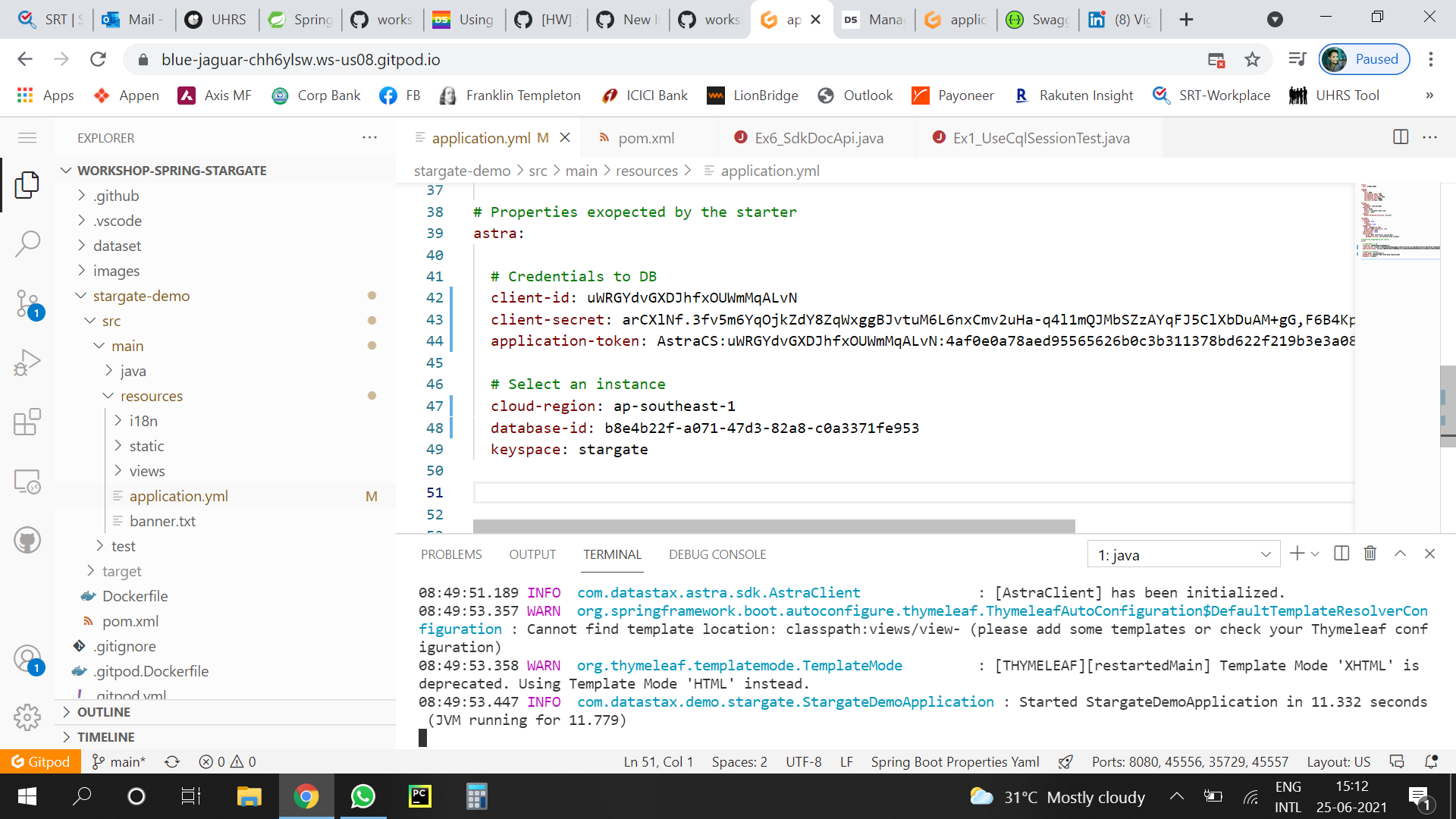The height and width of the screenshot is (819, 1456).
Task: Open WhatsApp from the taskbar
Action: click(362, 796)
